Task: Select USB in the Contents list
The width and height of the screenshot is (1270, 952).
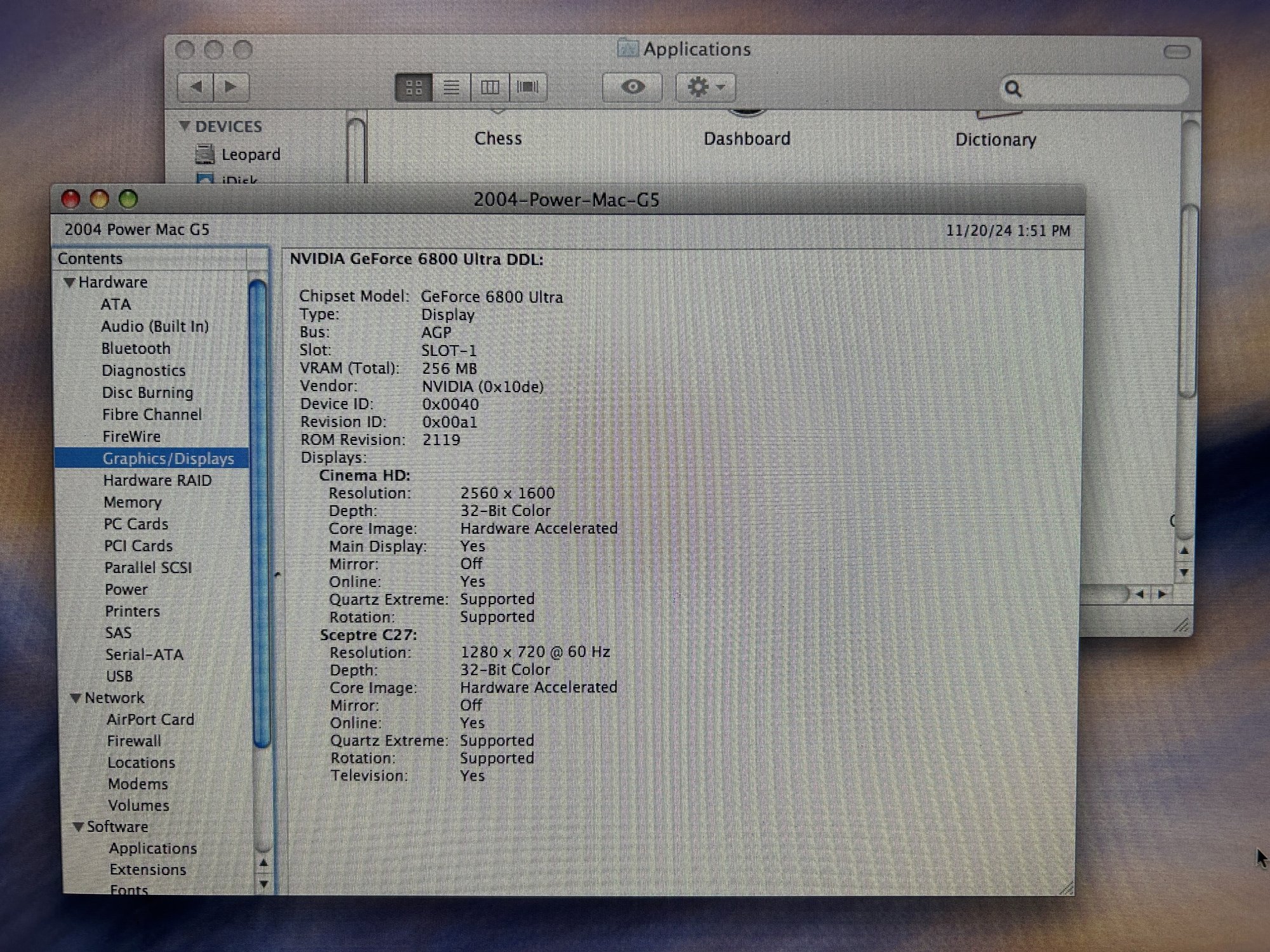Action: 119,676
